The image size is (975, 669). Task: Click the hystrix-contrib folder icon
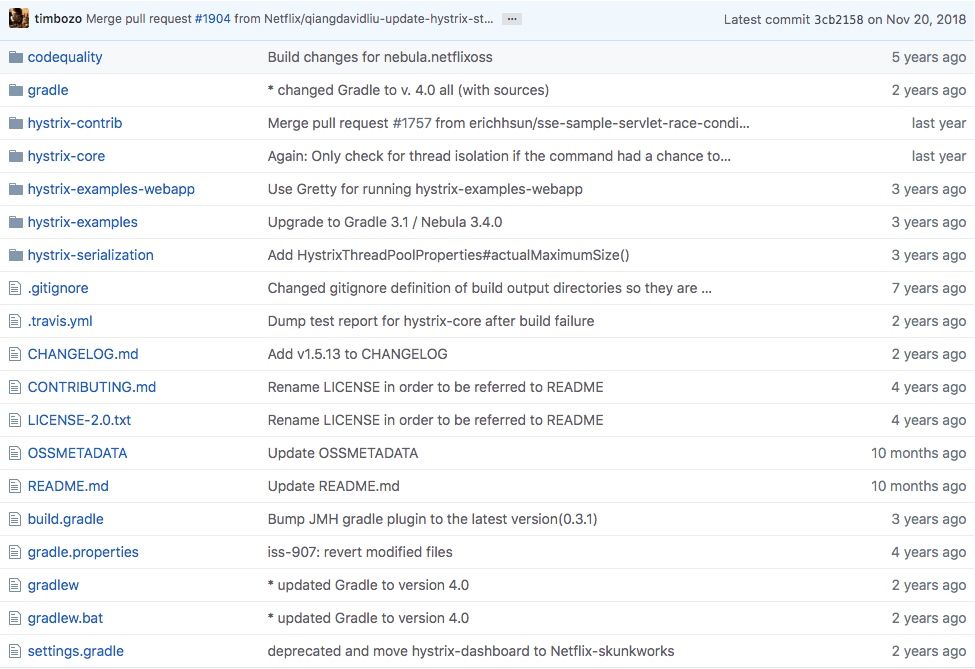point(15,123)
